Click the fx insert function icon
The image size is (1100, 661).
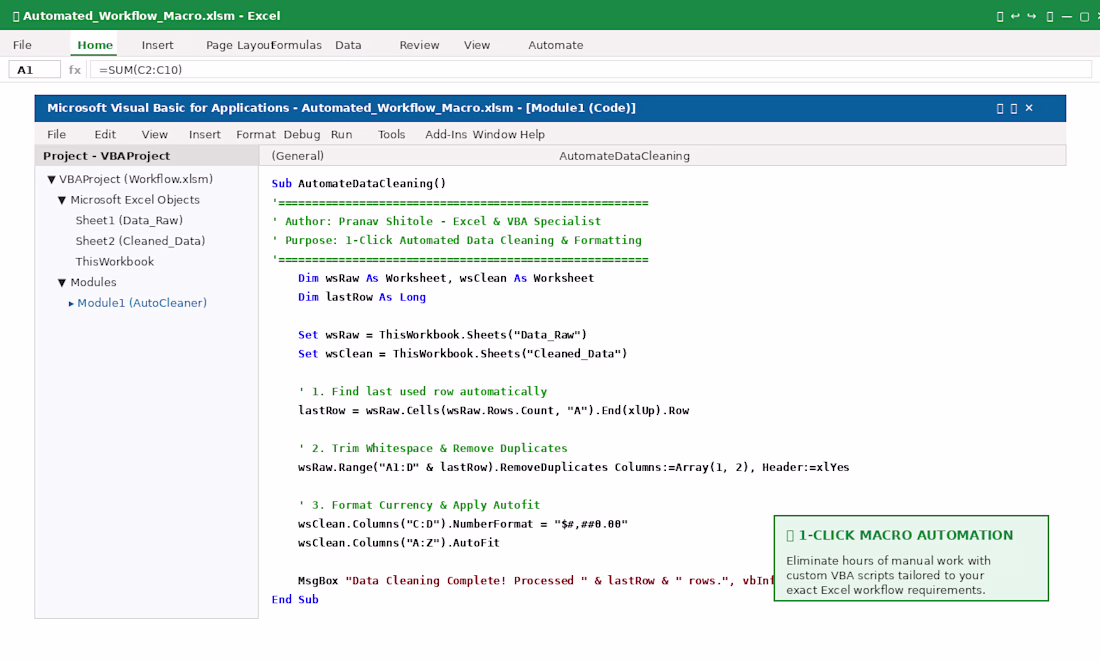pos(74,69)
